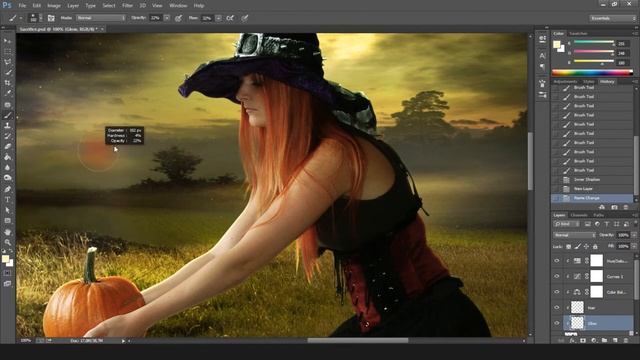The width and height of the screenshot is (640, 360).
Task: Toggle tablet pressure controls opacity button
Action: [x=178, y=18]
